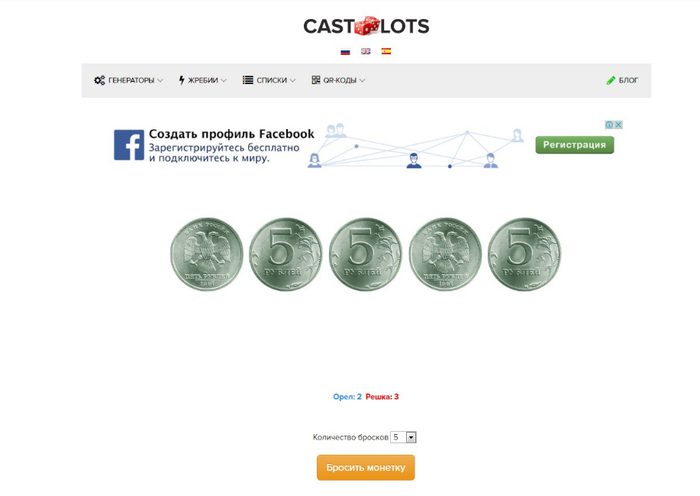700x496 pixels.
Task: Click the first eagle-side coin
Action: click(207, 255)
